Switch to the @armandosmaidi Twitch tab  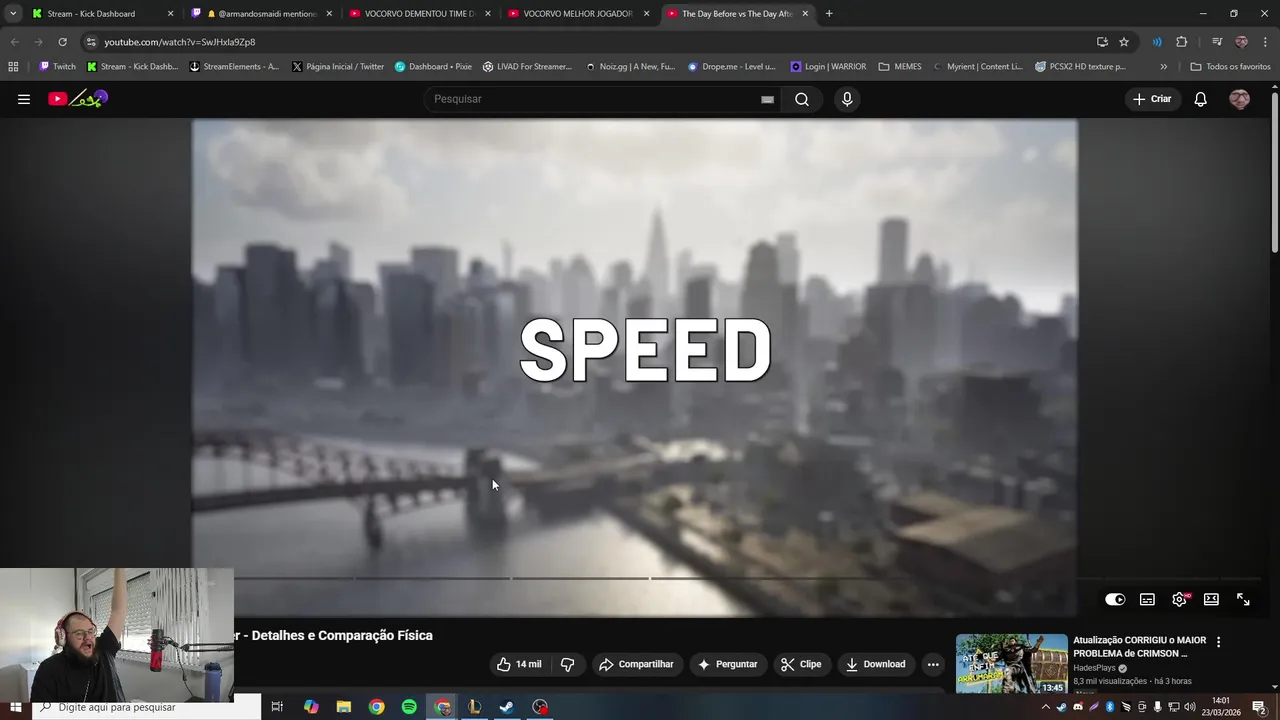[x=260, y=13]
